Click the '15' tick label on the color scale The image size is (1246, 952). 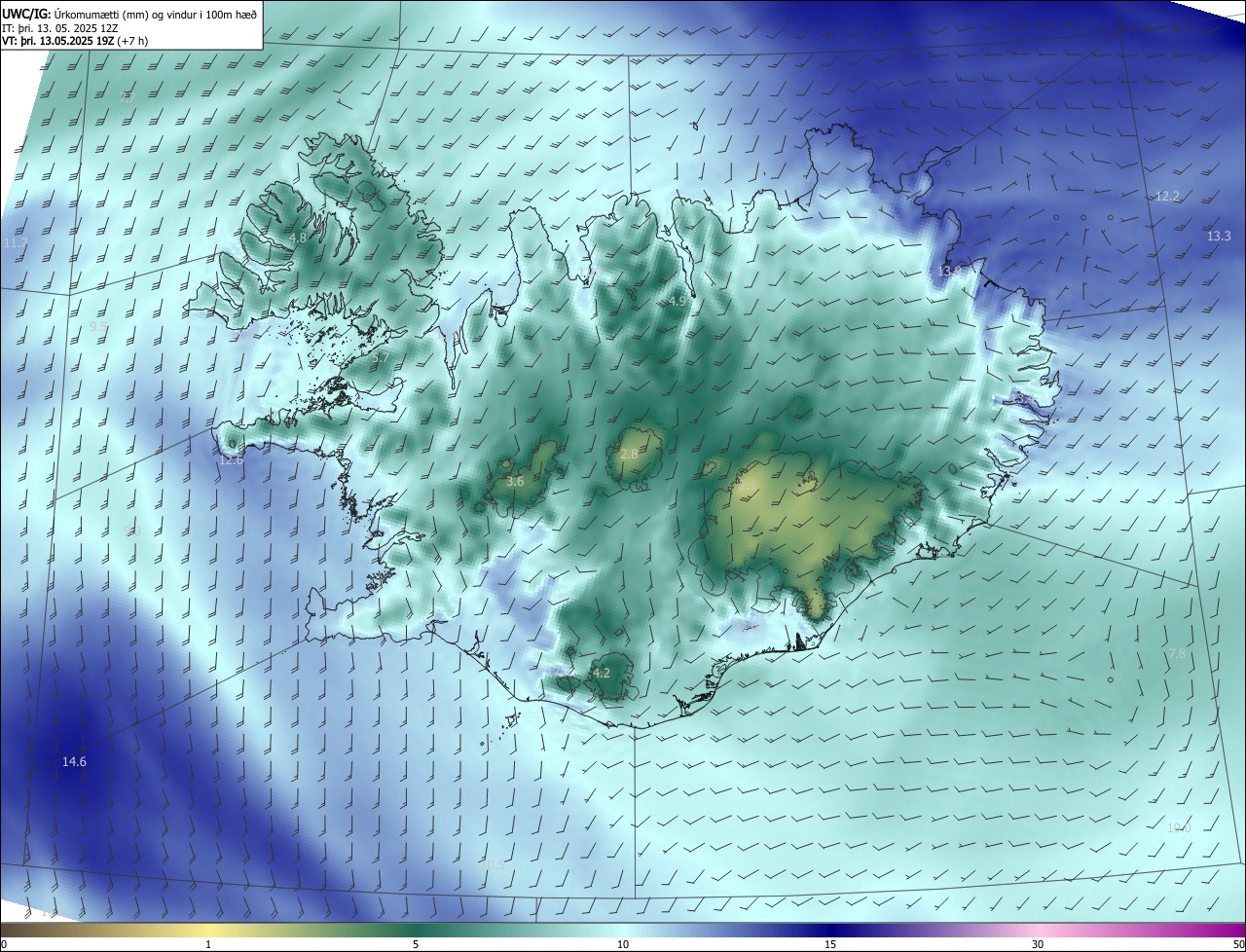coord(830,944)
